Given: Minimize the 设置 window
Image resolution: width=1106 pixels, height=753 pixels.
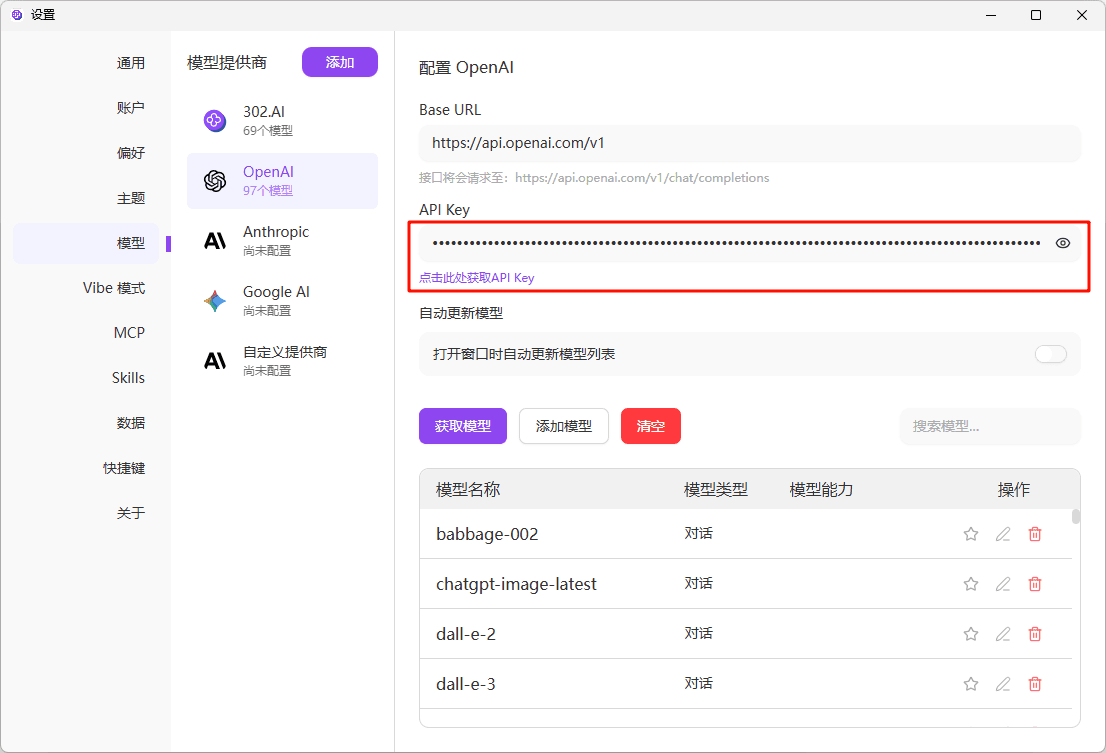Looking at the screenshot, I should pos(991,15).
